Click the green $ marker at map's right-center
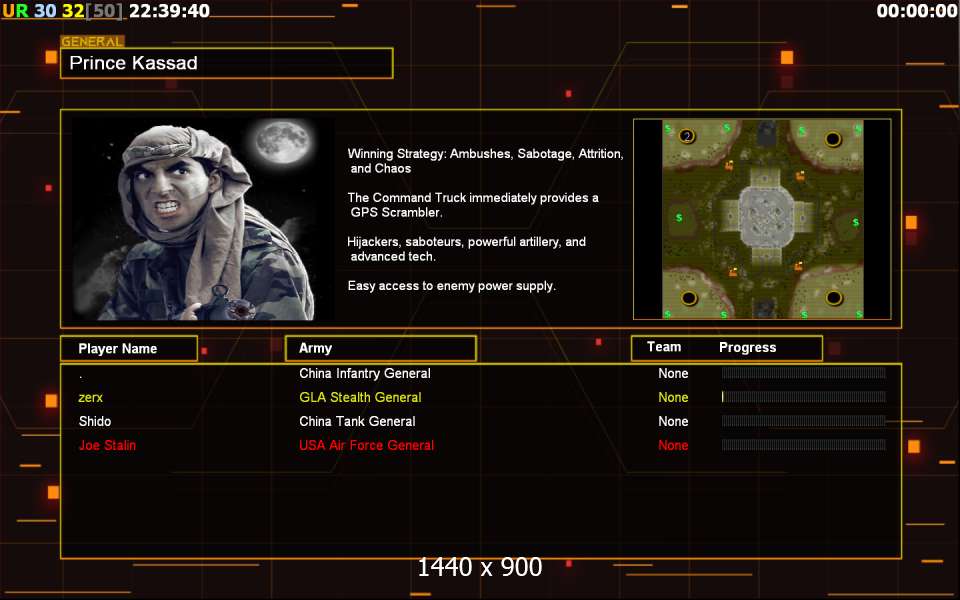960x600 pixels. (x=855, y=222)
